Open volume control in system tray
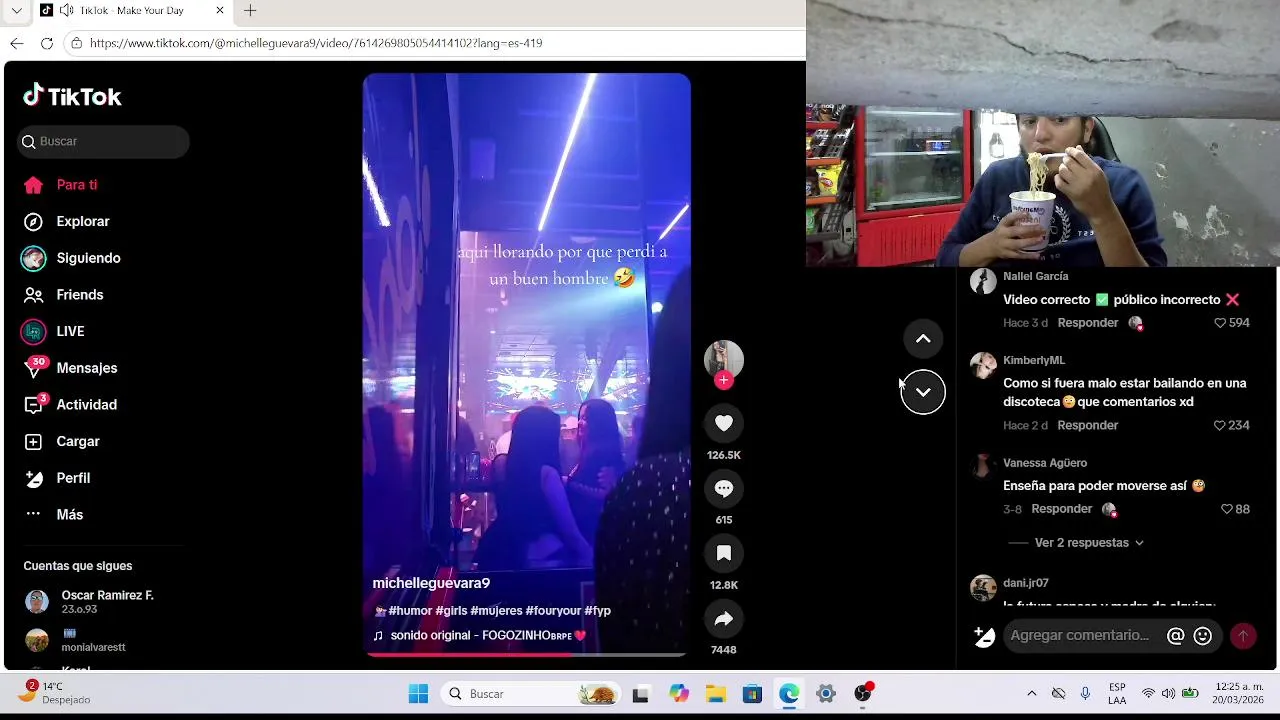The height and width of the screenshot is (720, 1280). [1168, 693]
